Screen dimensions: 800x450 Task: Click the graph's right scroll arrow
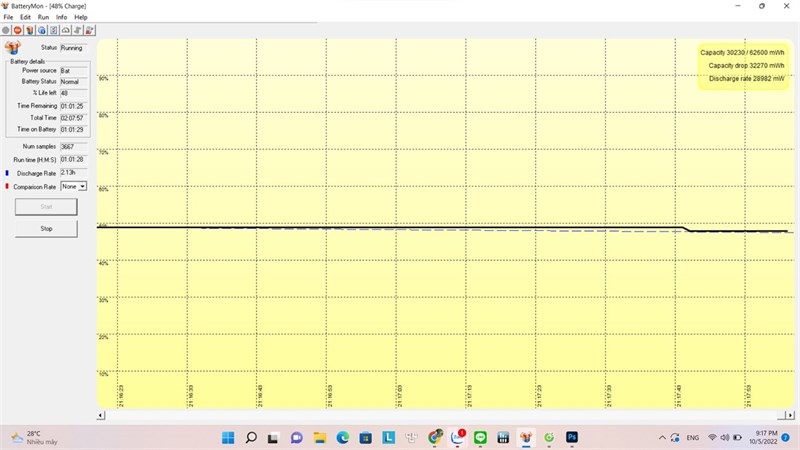tap(790, 415)
